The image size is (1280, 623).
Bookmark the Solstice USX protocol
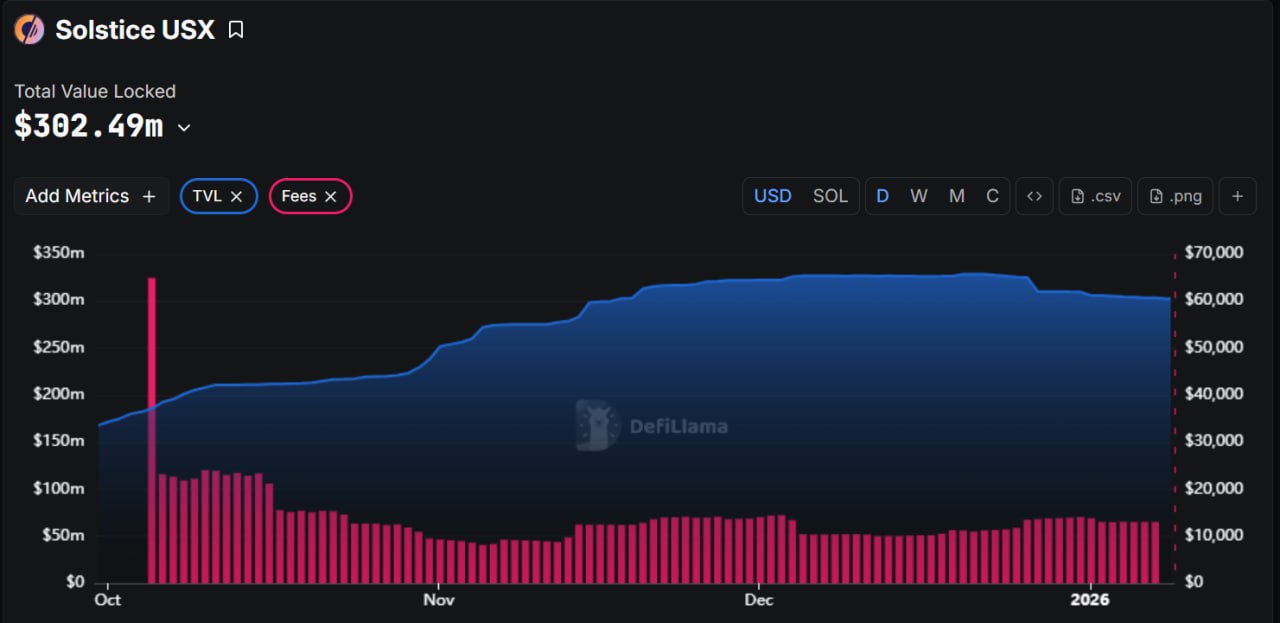coord(236,30)
